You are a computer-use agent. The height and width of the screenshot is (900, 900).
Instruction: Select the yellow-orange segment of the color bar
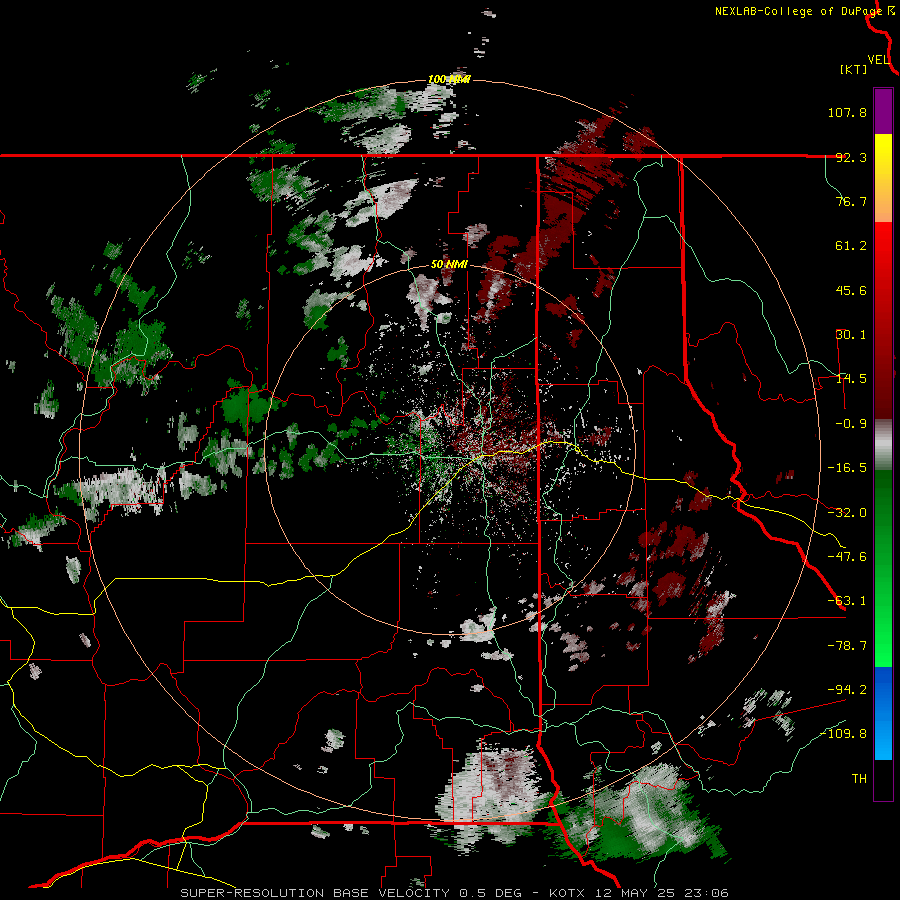pyautogui.click(x=883, y=178)
